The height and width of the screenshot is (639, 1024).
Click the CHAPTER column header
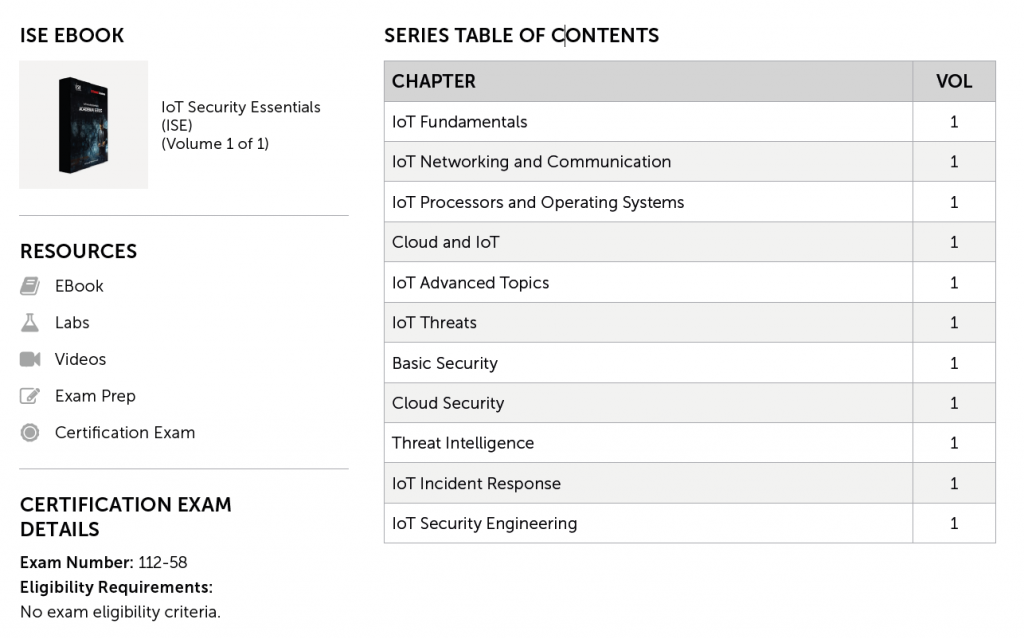(434, 81)
